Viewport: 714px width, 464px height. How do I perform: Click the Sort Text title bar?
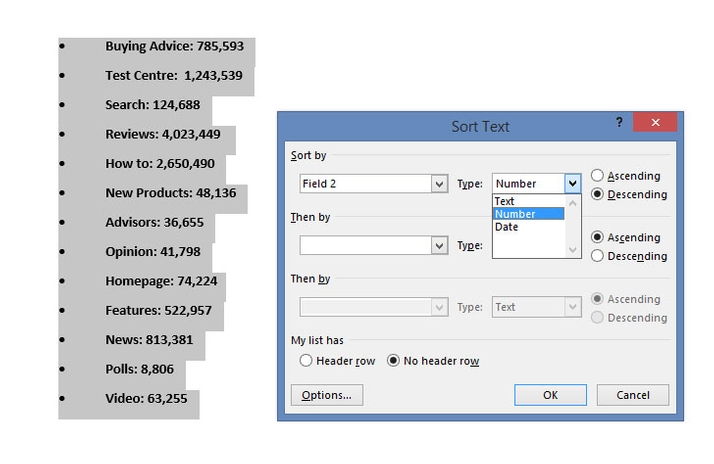pos(480,126)
